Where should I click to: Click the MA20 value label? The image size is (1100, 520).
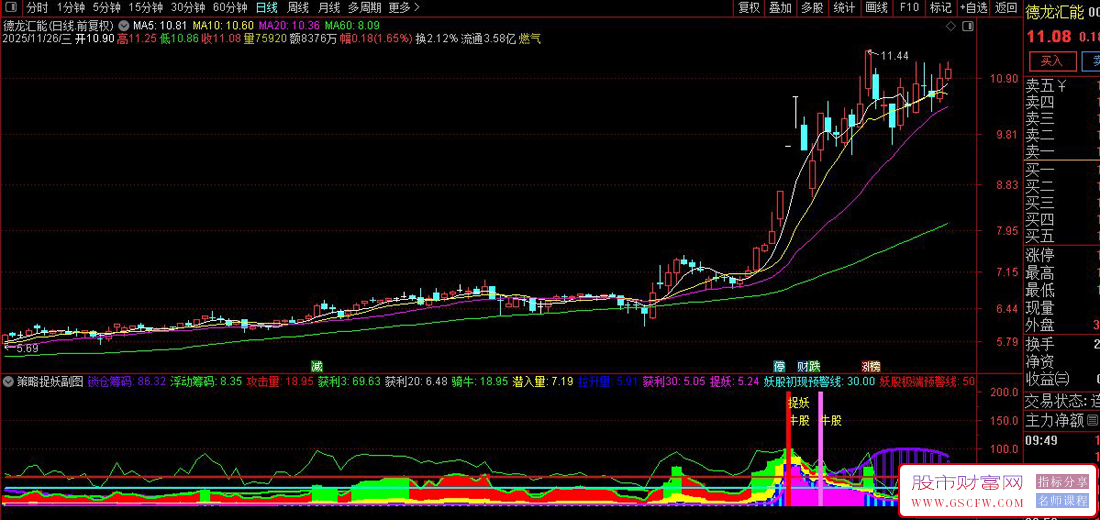pos(288,26)
